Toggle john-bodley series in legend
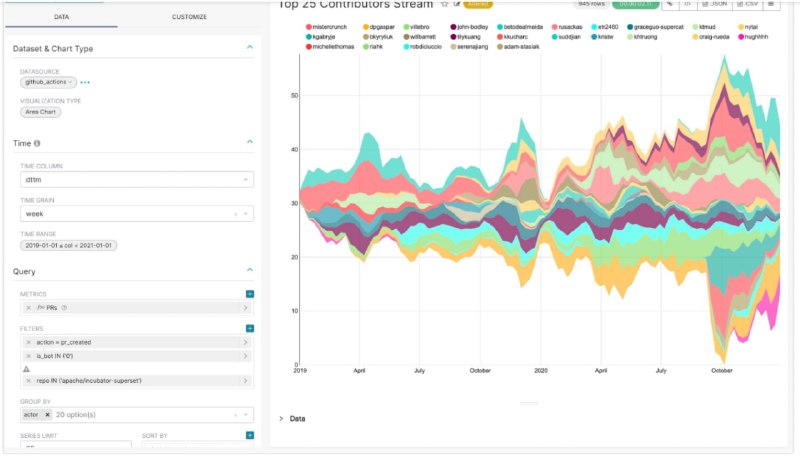 469,27
